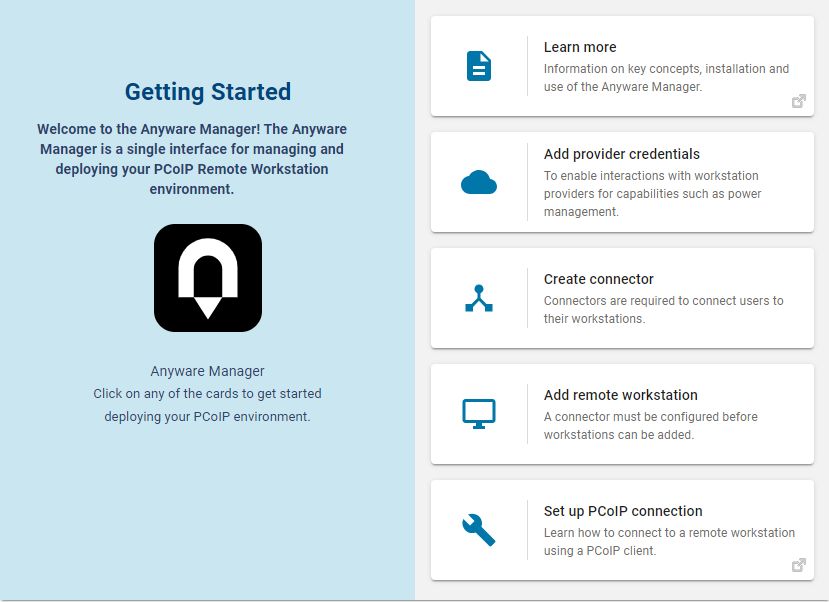Image resolution: width=829 pixels, height=602 pixels.
Task: Click description 'A connector must be configured before'
Action: tap(651, 425)
